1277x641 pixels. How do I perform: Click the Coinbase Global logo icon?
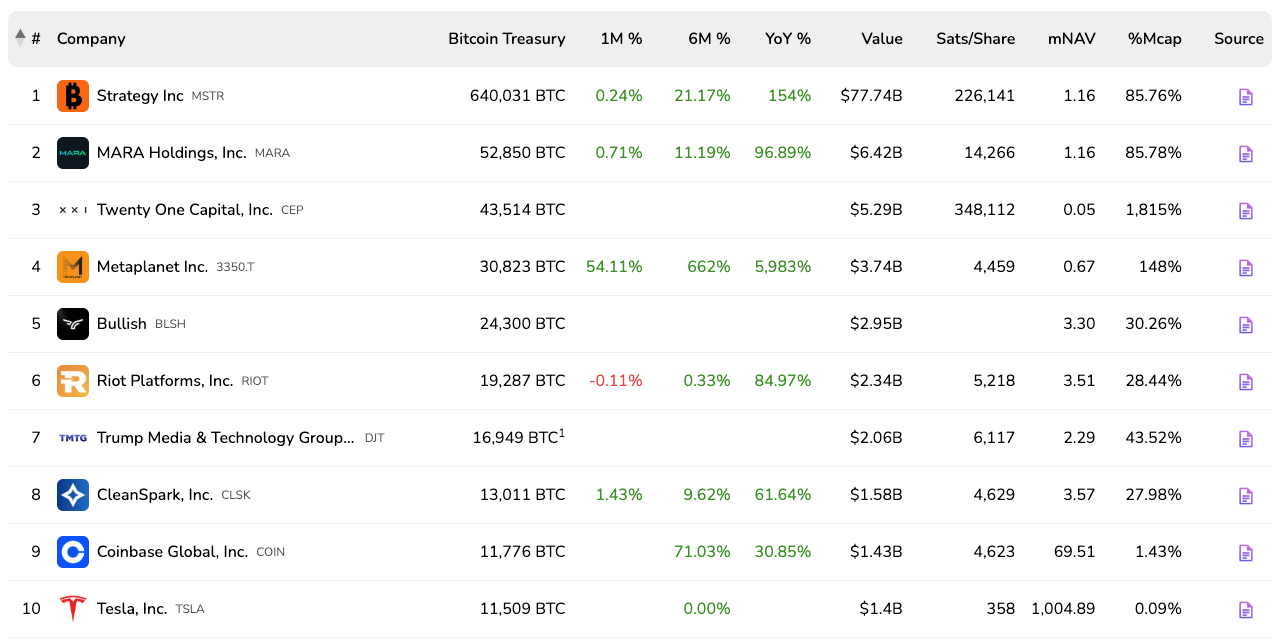[x=73, y=552]
